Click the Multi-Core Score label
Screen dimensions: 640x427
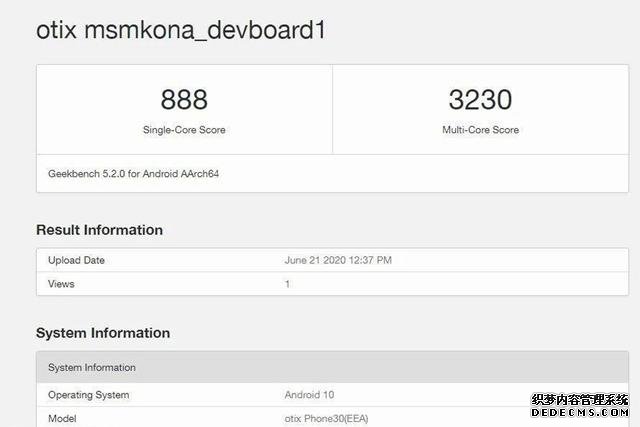click(480, 130)
